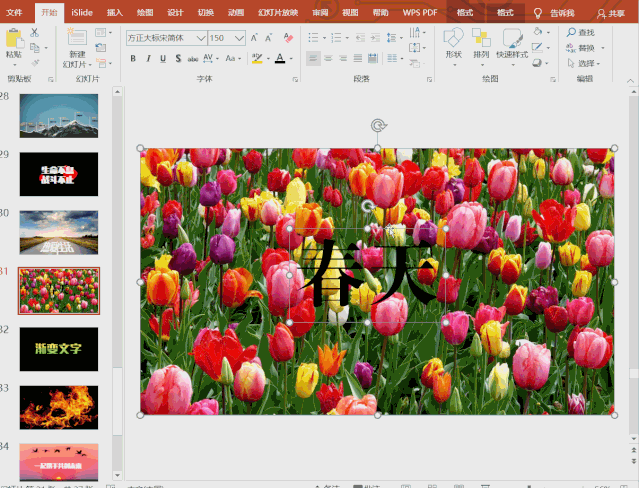Select slide 33 fire thumbnail
639x488 pixels.
point(59,407)
